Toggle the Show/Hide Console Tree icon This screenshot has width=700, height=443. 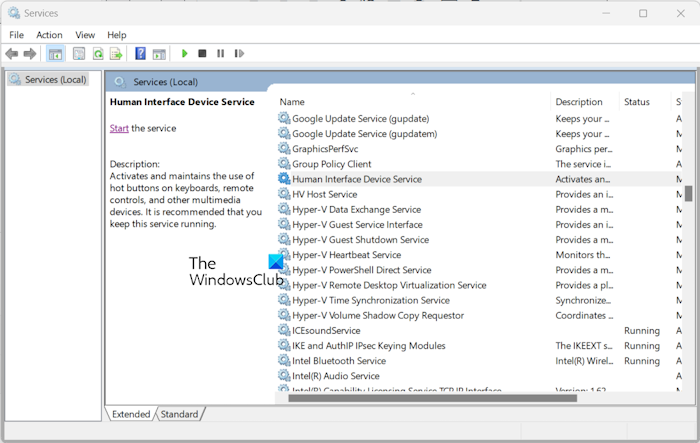55,54
